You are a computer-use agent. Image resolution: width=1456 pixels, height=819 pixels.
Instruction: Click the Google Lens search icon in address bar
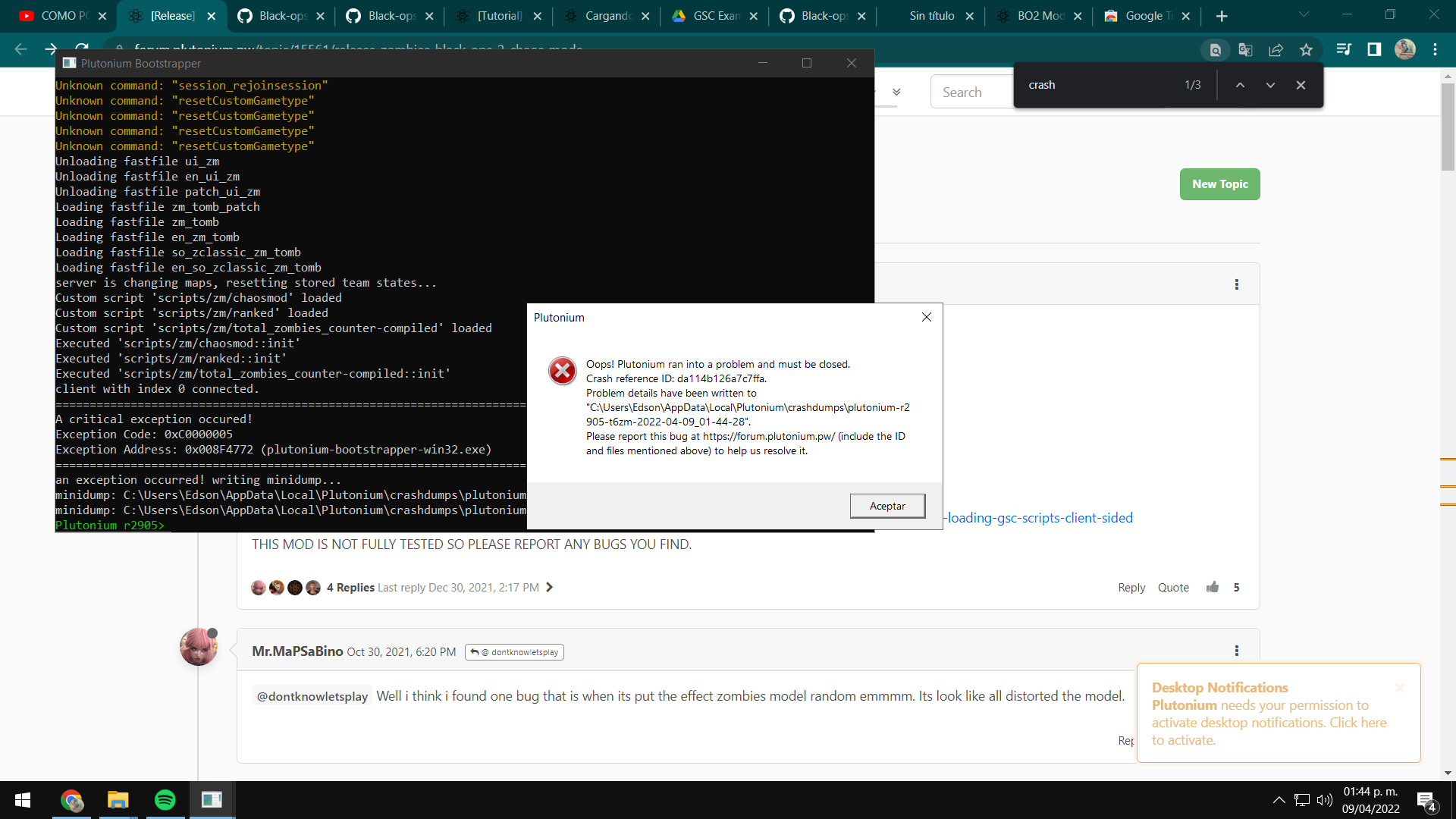(x=1215, y=50)
